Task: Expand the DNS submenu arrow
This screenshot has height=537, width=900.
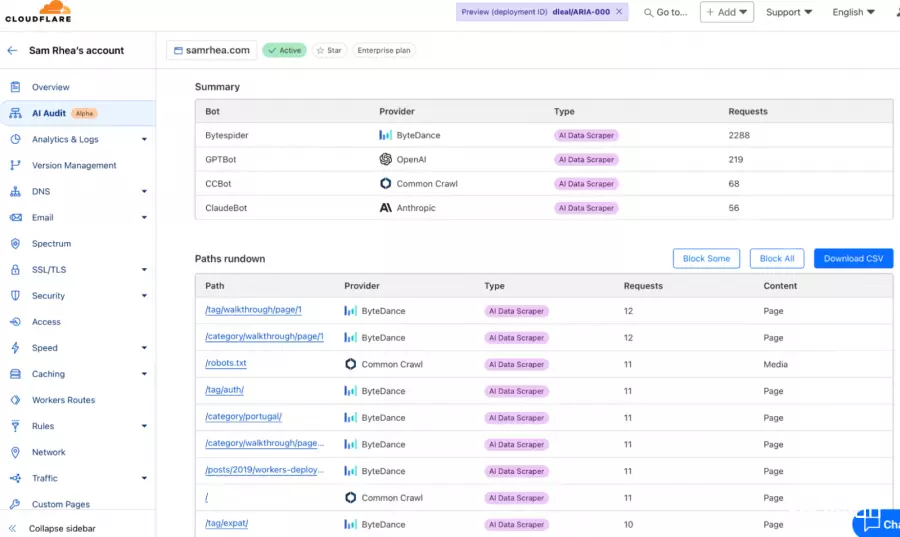Action: click(144, 192)
